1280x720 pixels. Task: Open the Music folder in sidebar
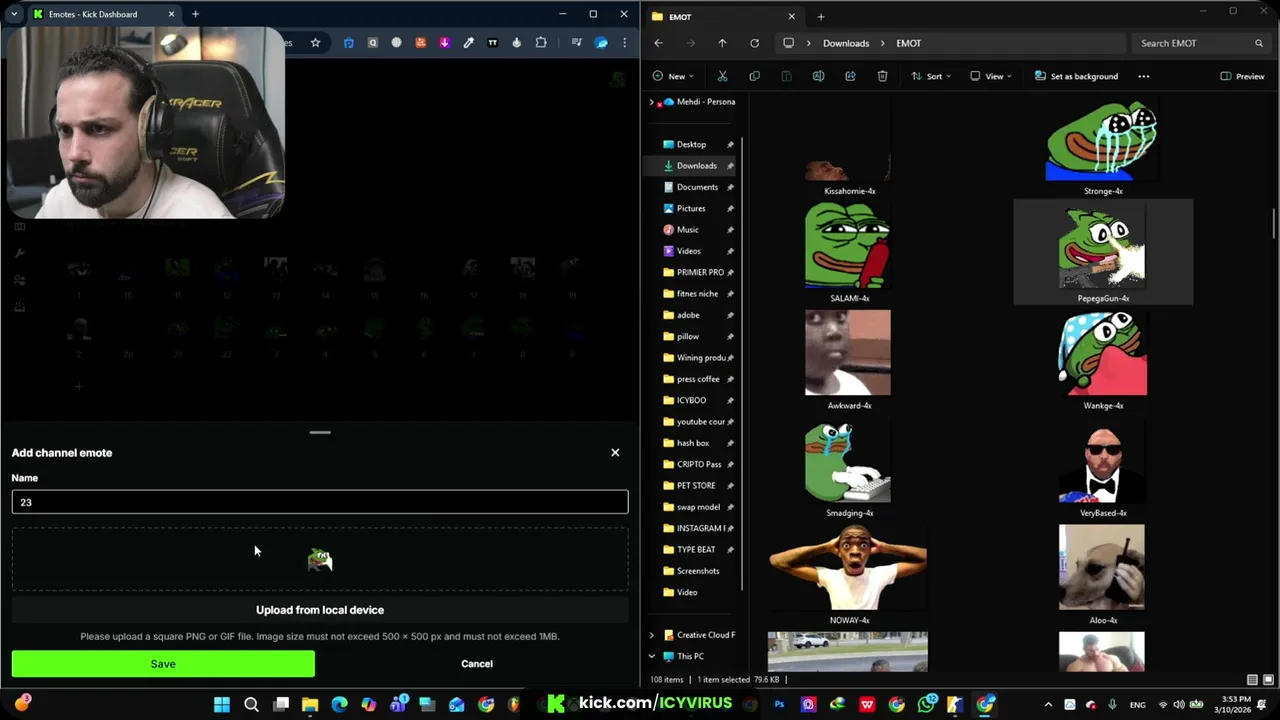(x=688, y=230)
